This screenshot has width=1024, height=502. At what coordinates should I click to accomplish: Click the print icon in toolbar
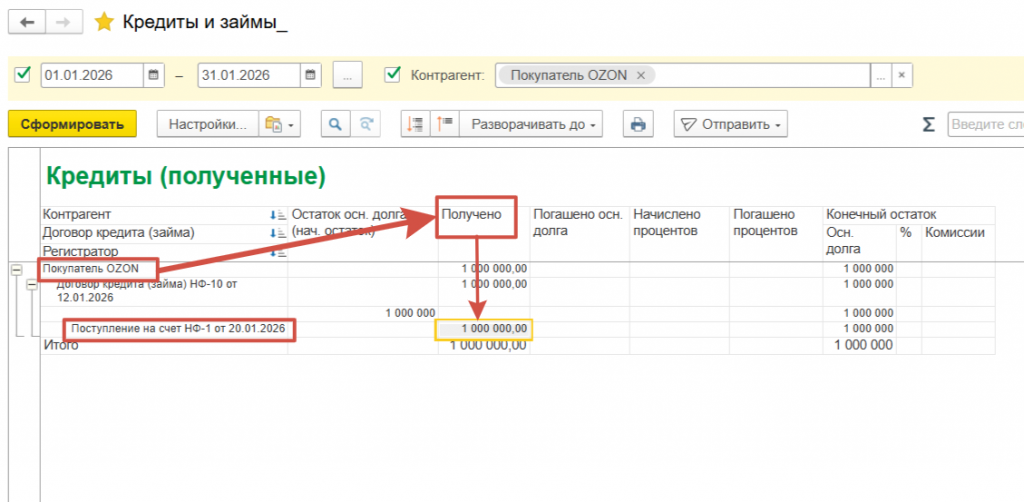(637, 125)
